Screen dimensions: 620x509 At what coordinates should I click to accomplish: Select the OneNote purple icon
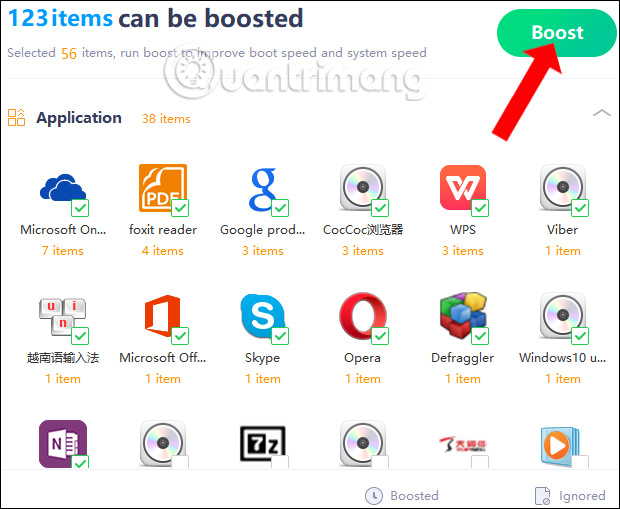point(63,444)
